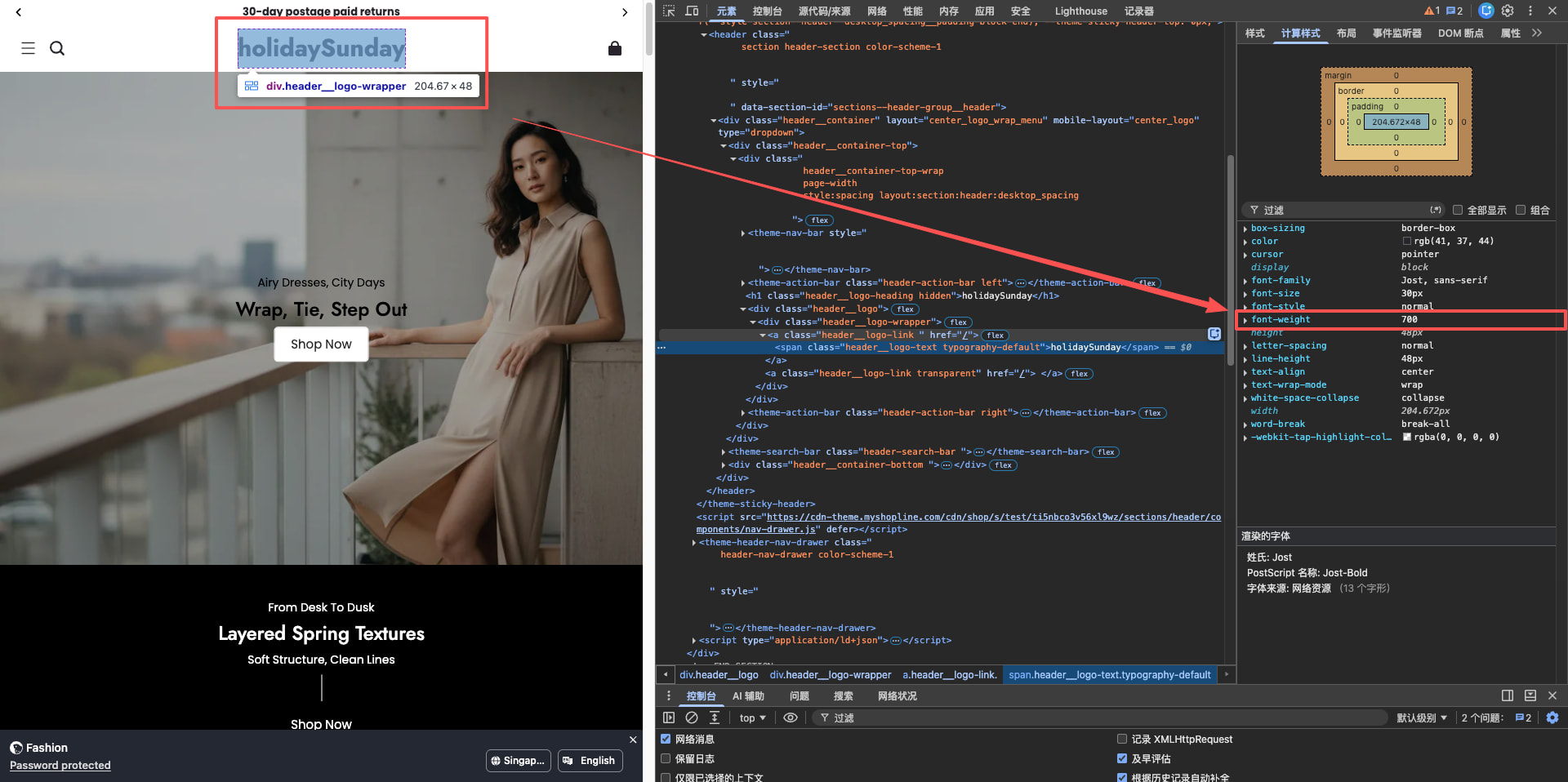Expand the font-family computed property

click(x=1245, y=281)
